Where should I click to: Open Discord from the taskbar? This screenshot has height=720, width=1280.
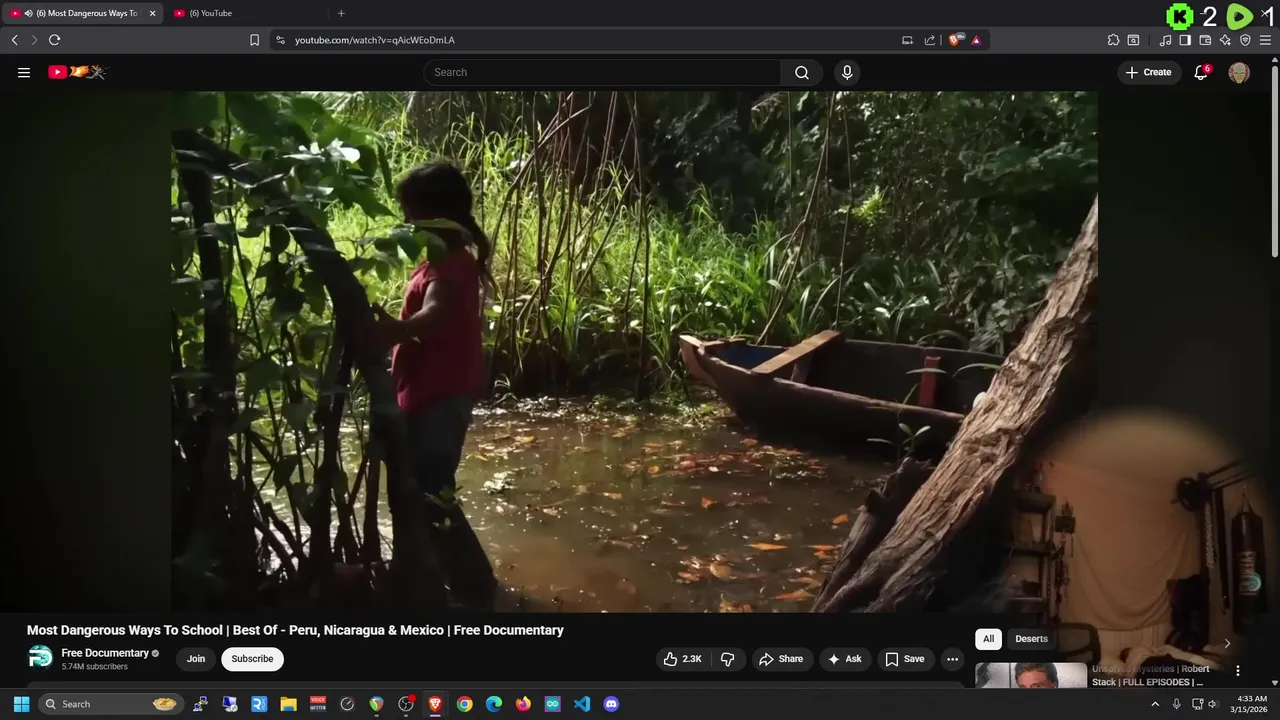pos(611,704)
